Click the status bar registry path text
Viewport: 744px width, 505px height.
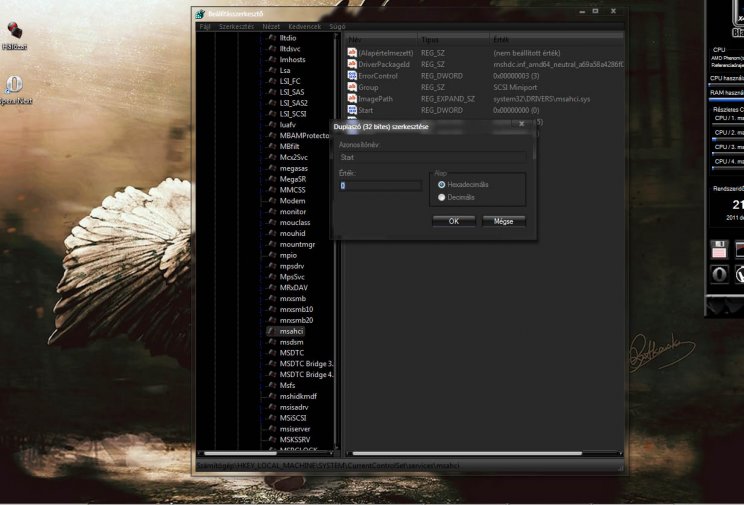coord(328,466)
